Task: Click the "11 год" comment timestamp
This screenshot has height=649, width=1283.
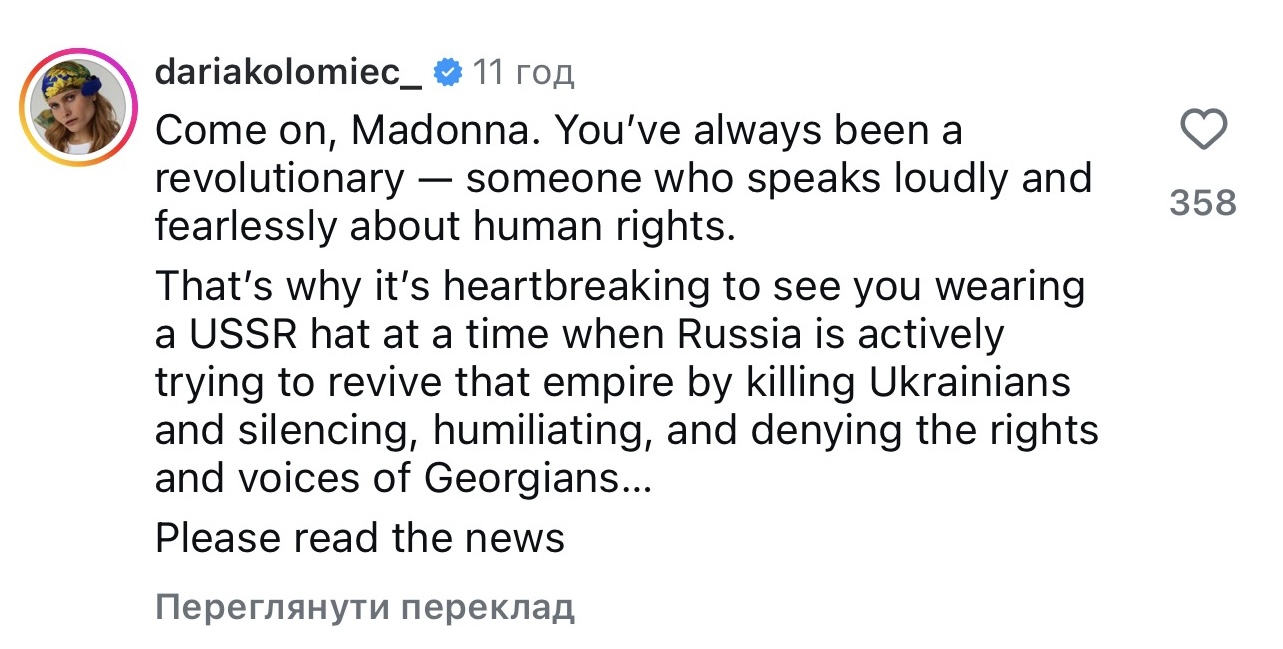Action: (522, 72)
